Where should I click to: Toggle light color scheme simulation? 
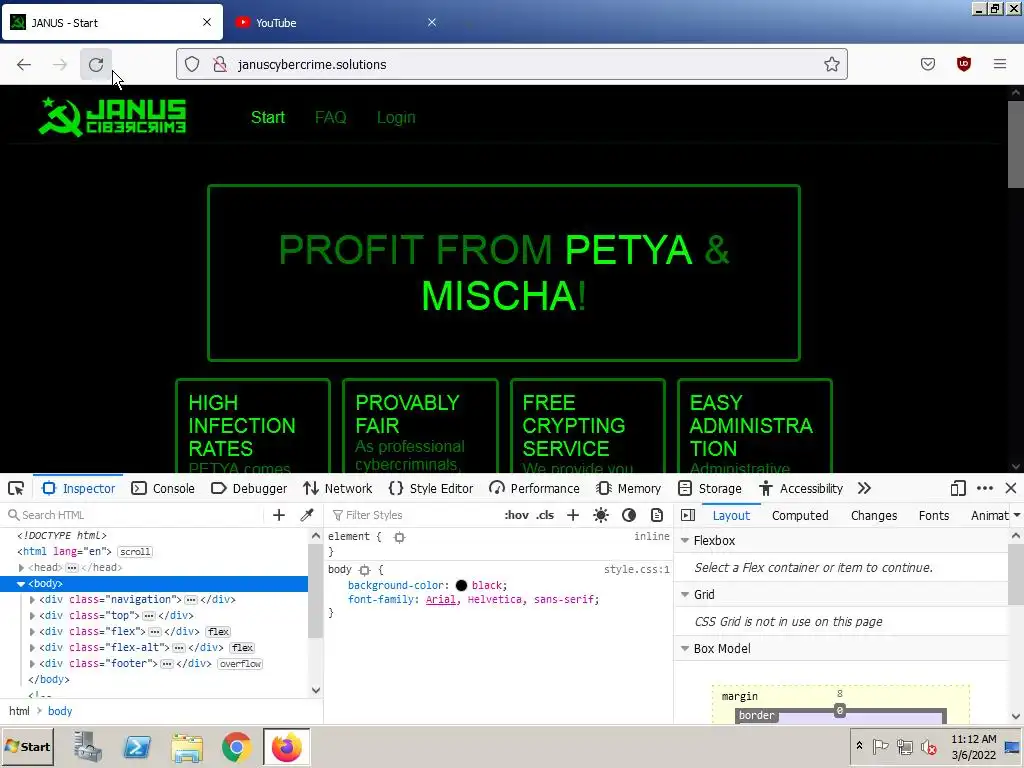(x=601, y=515)
